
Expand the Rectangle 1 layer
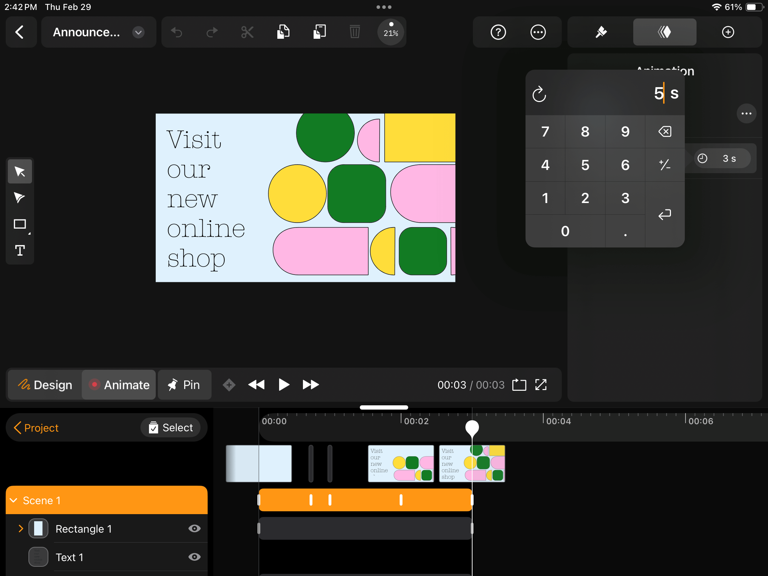pos(21,529)
